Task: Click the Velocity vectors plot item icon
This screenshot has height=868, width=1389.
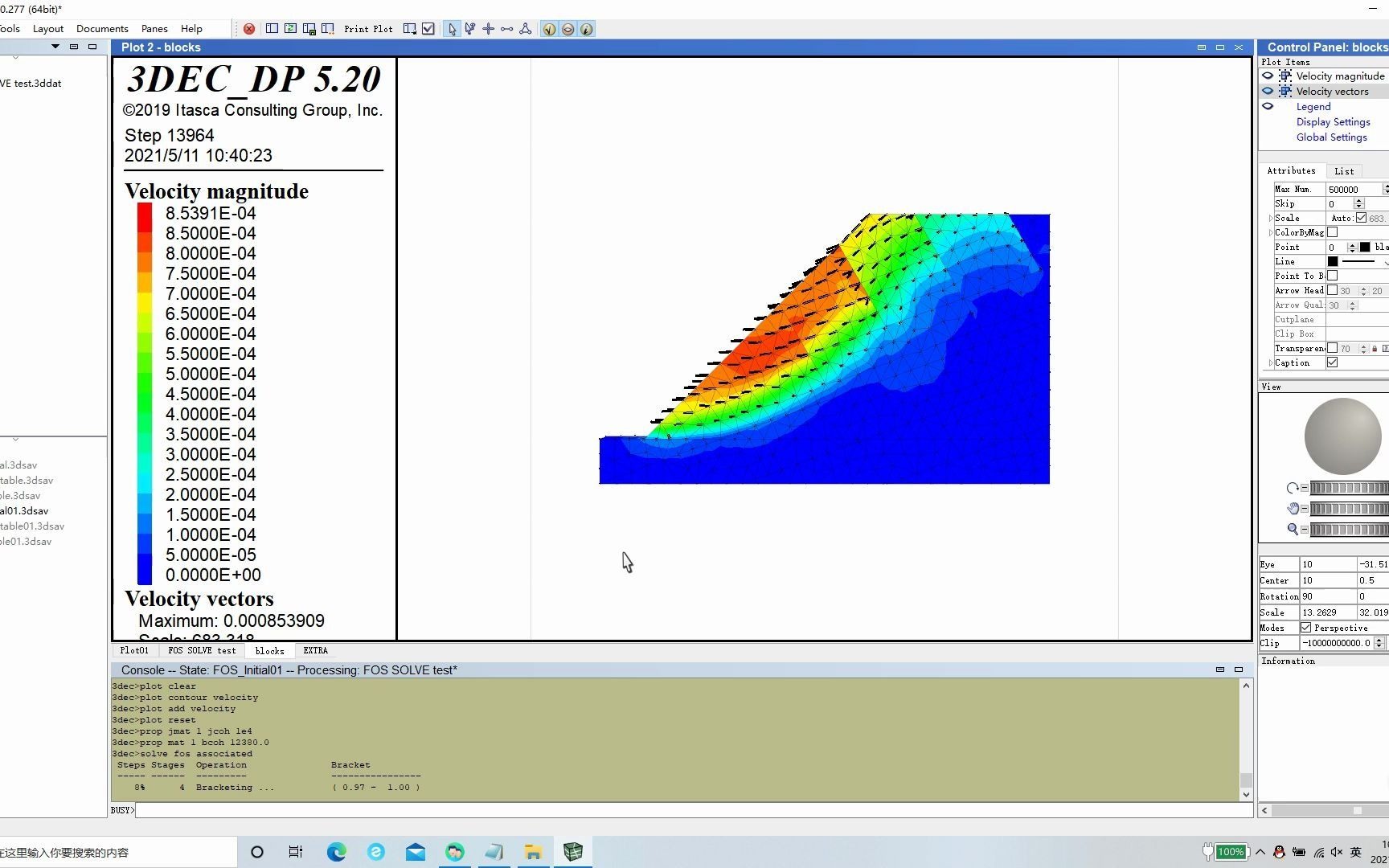Action: click(1285, 92)
